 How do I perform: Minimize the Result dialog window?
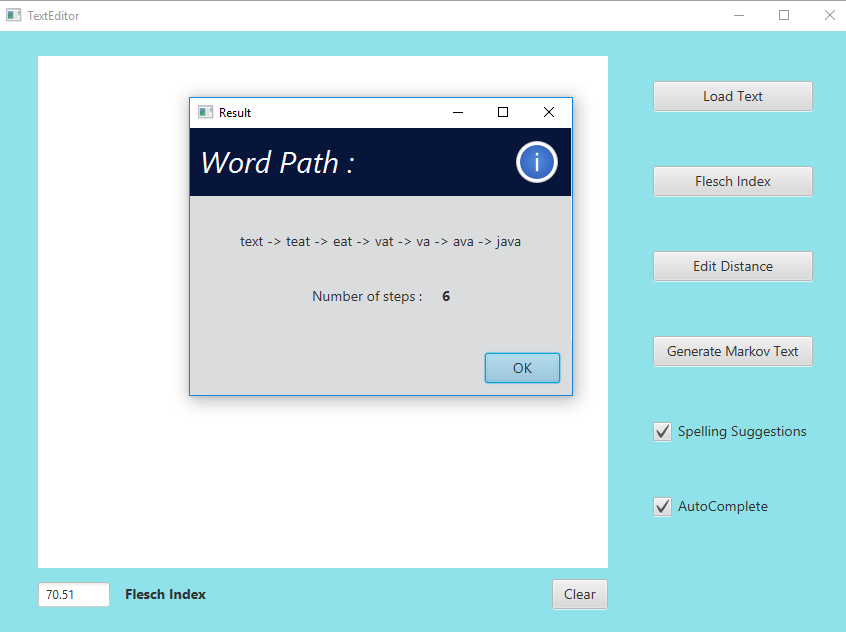point(458,112)
